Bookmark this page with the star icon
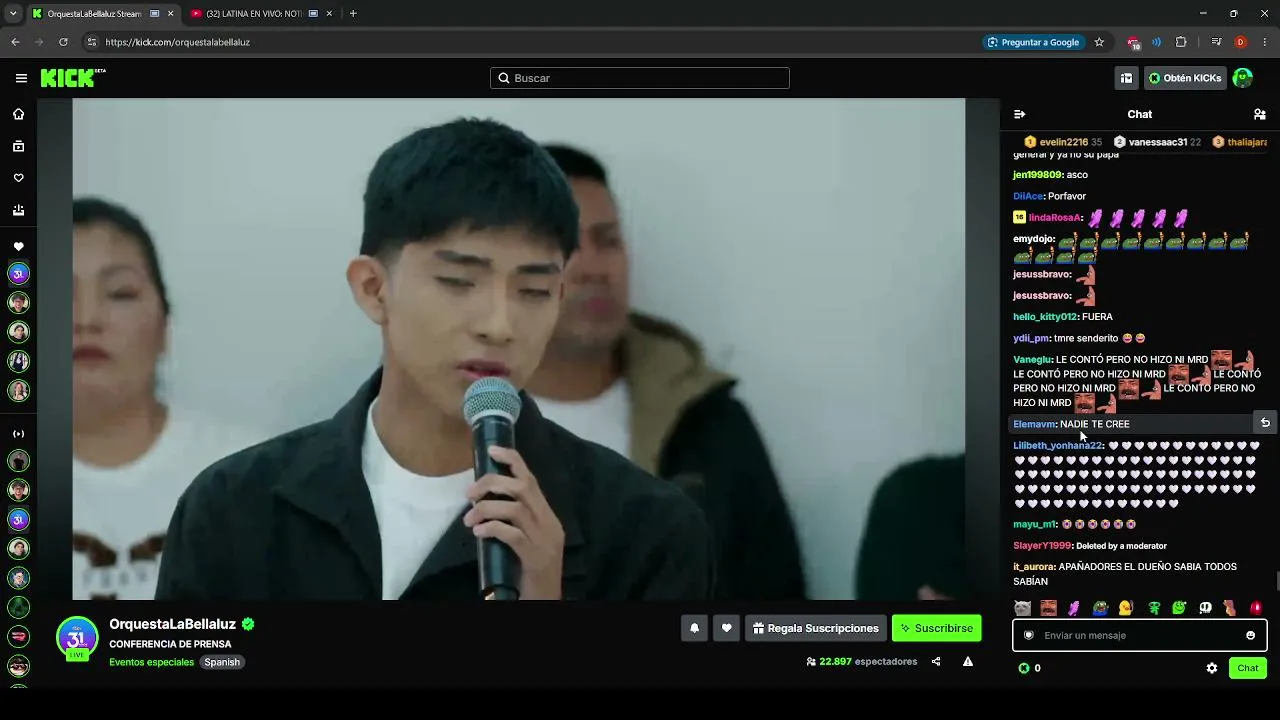Image resolution: width=1280 pixels, height=720 pixels. (x=1099, y=42)
